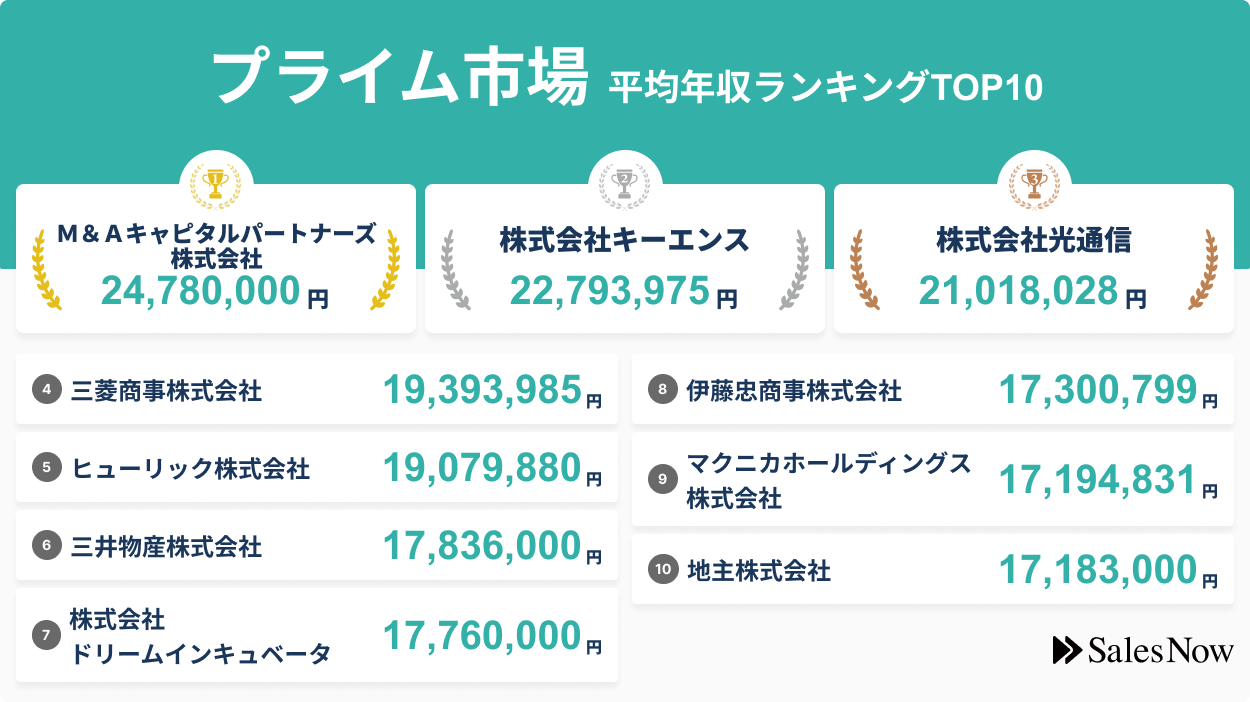The image size is (1250, 702).
Task: Click the ドリームインキュベータ salary 17,760,000
Action: point(482,636)
